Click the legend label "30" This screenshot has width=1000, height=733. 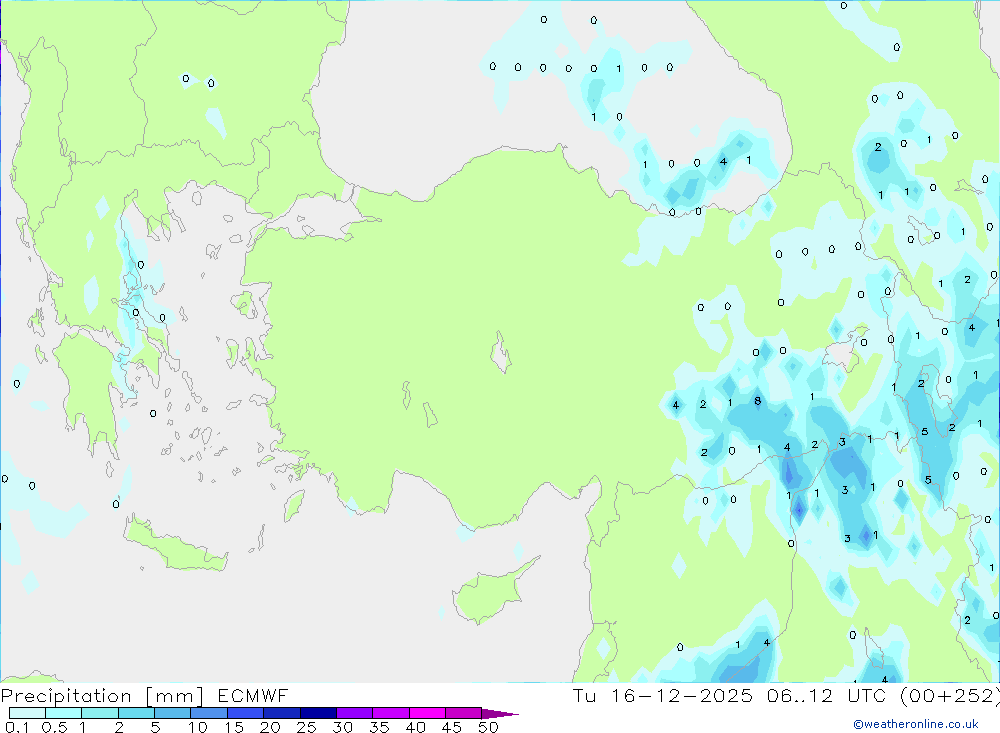pyautogui.click(x=343, y=727)
